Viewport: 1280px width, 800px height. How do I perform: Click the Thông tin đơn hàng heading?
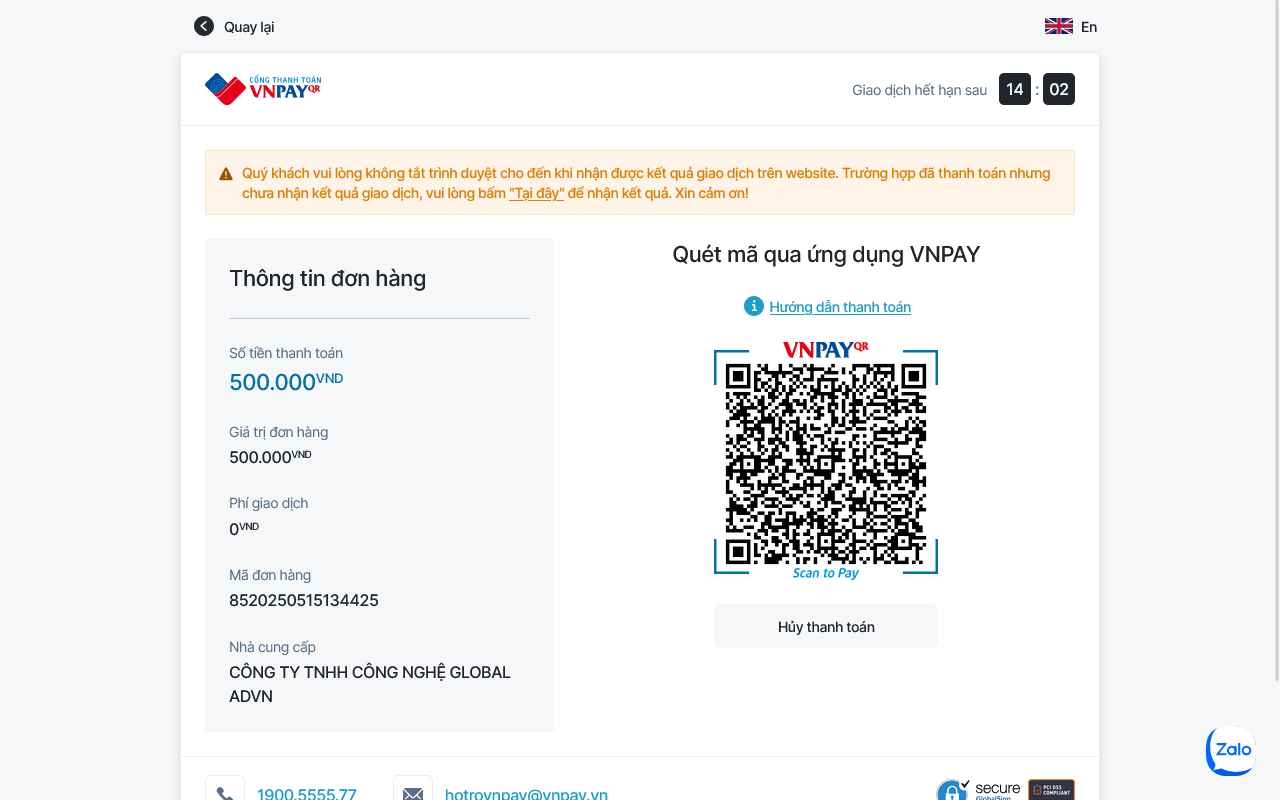point(328,278)
